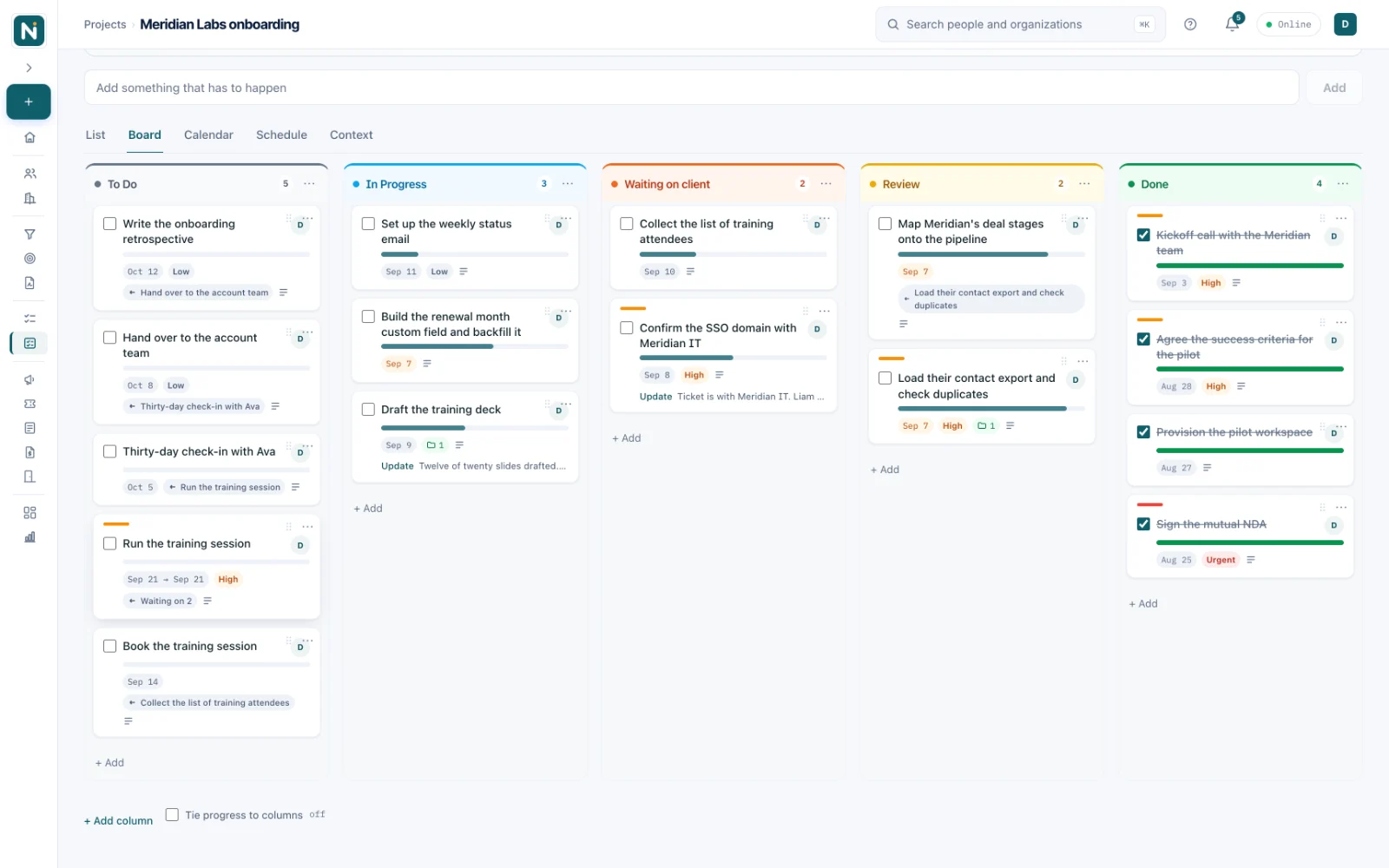The width and height of the screenshot is (1389, 868).
Task: Click the 'Waiting on 2' dependency chip
Action: [x=161, y=601]
